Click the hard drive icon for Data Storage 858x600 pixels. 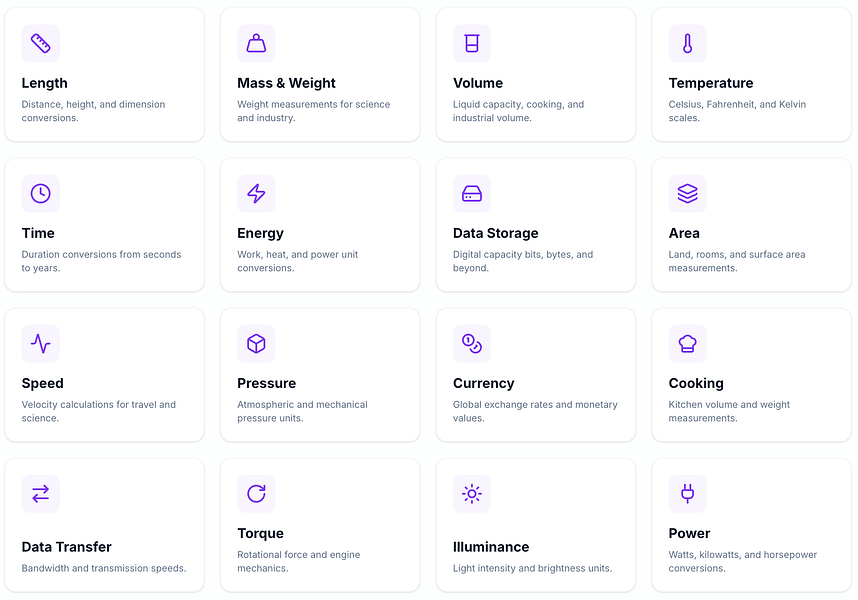click(472, 193)
